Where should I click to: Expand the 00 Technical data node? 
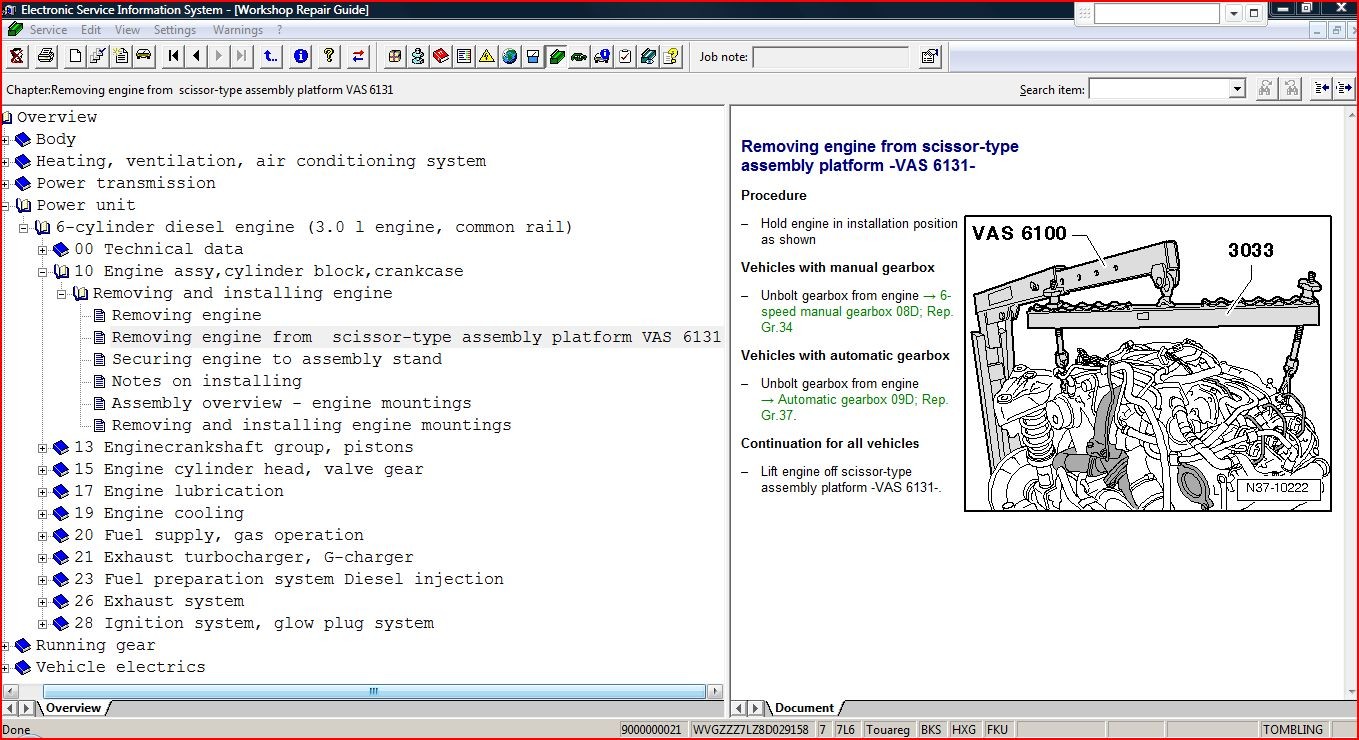[43, 250]
